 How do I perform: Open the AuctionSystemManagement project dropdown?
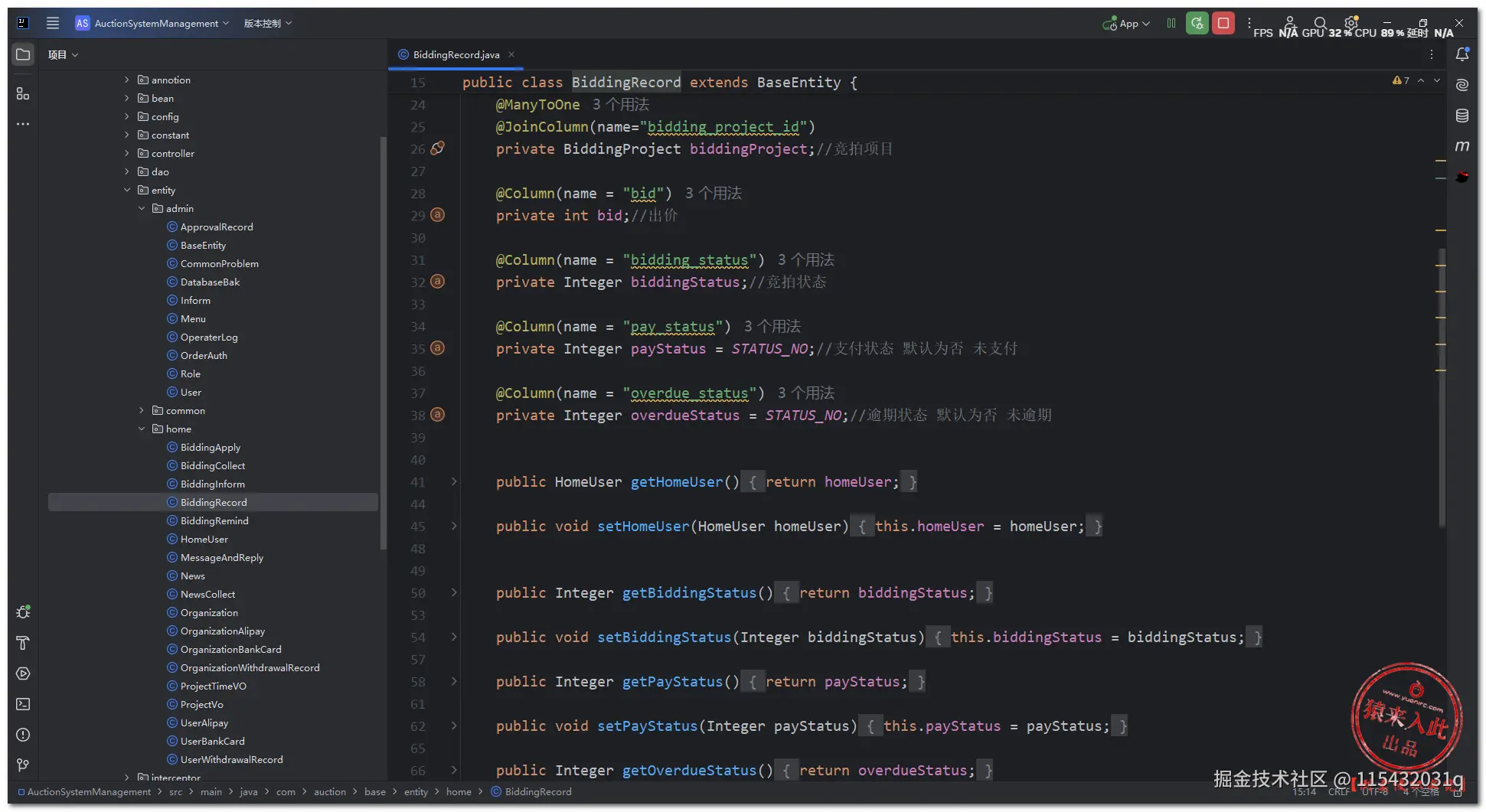tap(153, 23)
